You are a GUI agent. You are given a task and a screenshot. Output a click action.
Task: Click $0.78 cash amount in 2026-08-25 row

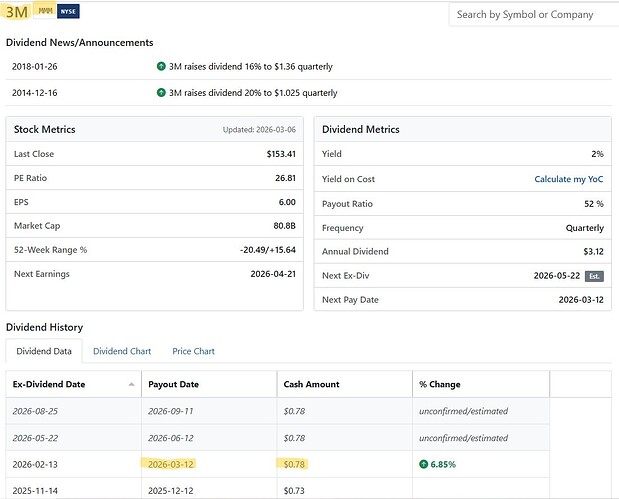294,411
